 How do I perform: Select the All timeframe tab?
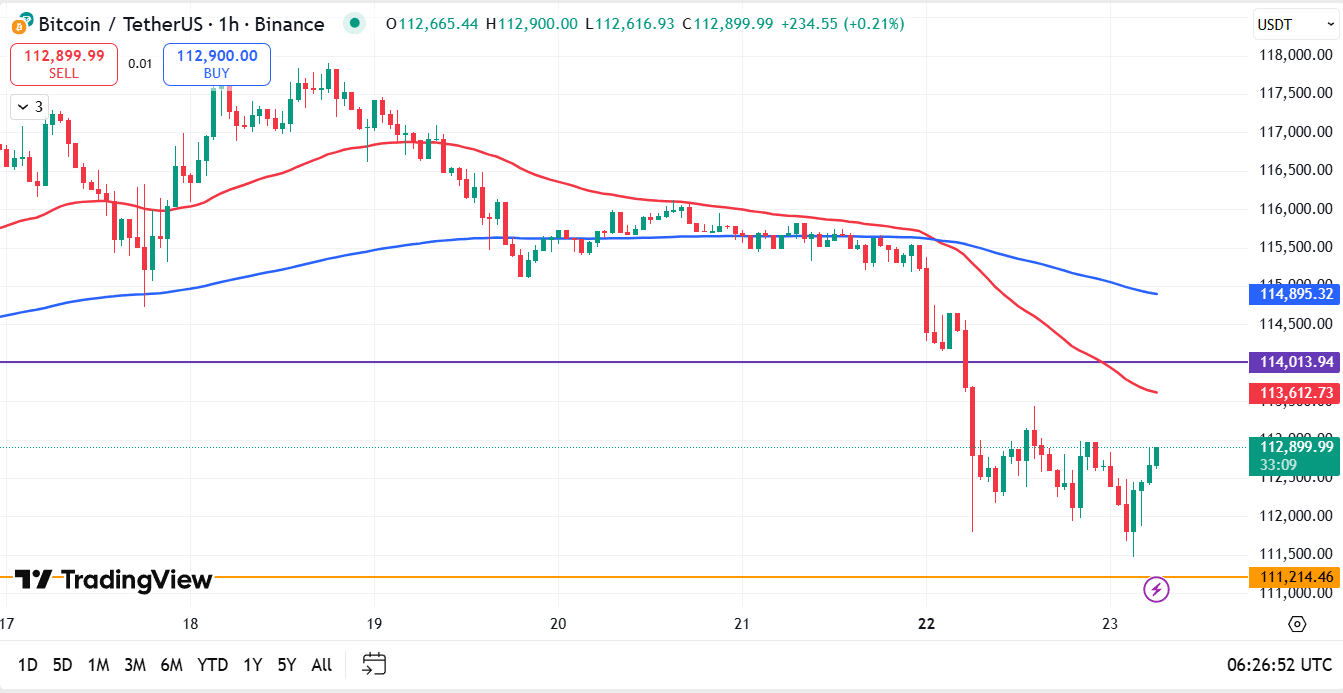pyautogui.click(x=321, y=663)
